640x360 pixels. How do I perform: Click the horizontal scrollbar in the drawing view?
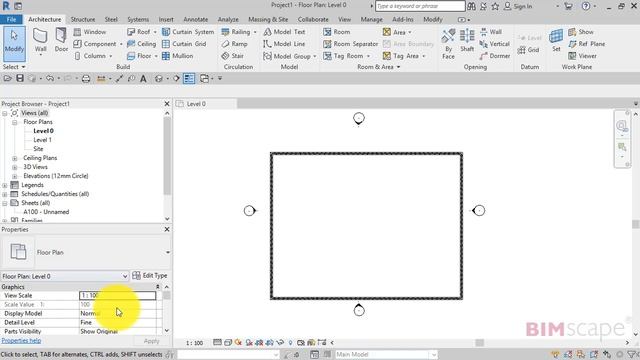pos(480,343)
